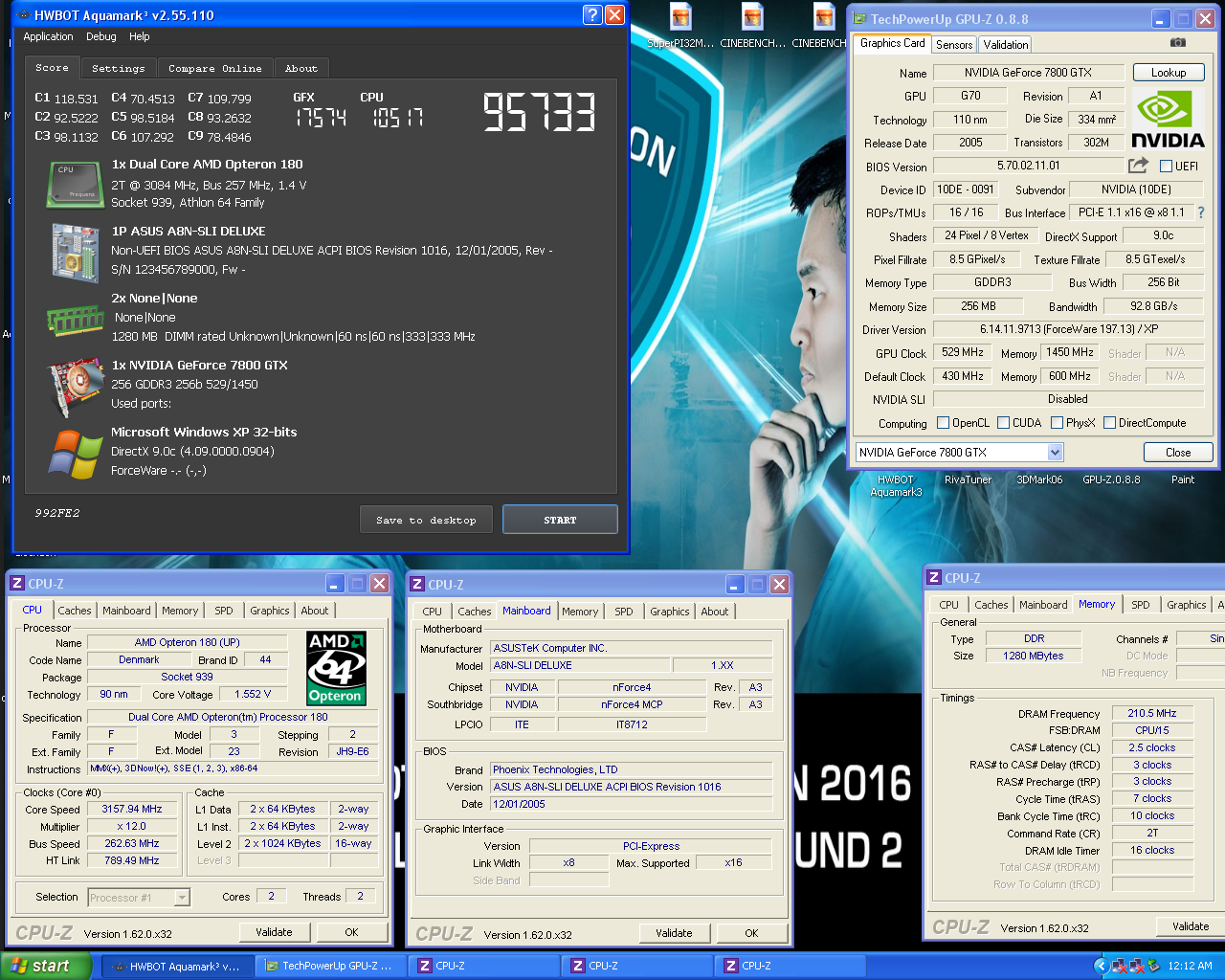
Task: Open Graphics tab in right CPU-Z window
Action: point(1187,605)
